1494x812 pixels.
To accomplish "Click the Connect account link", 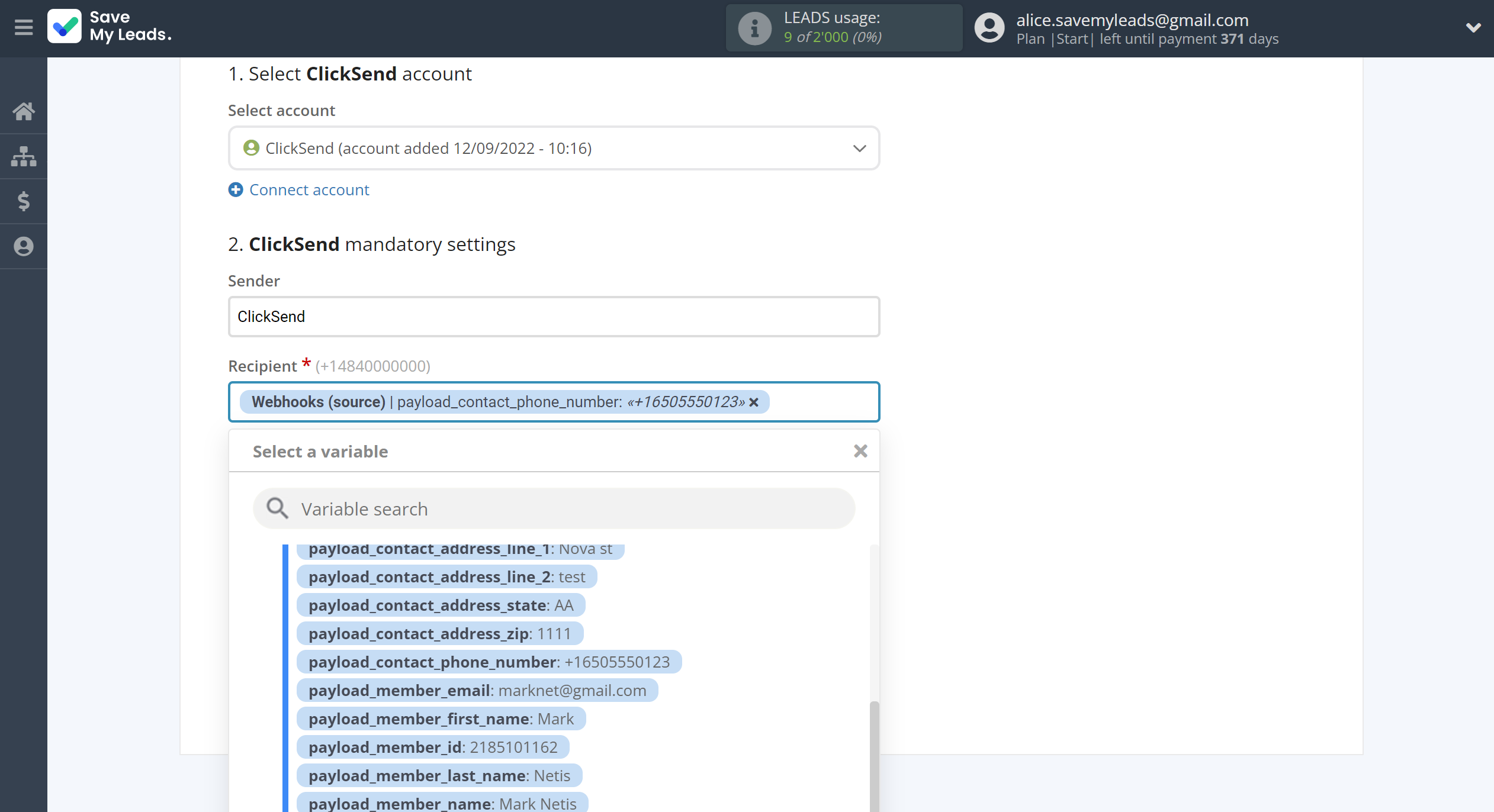I will point(309,190).
